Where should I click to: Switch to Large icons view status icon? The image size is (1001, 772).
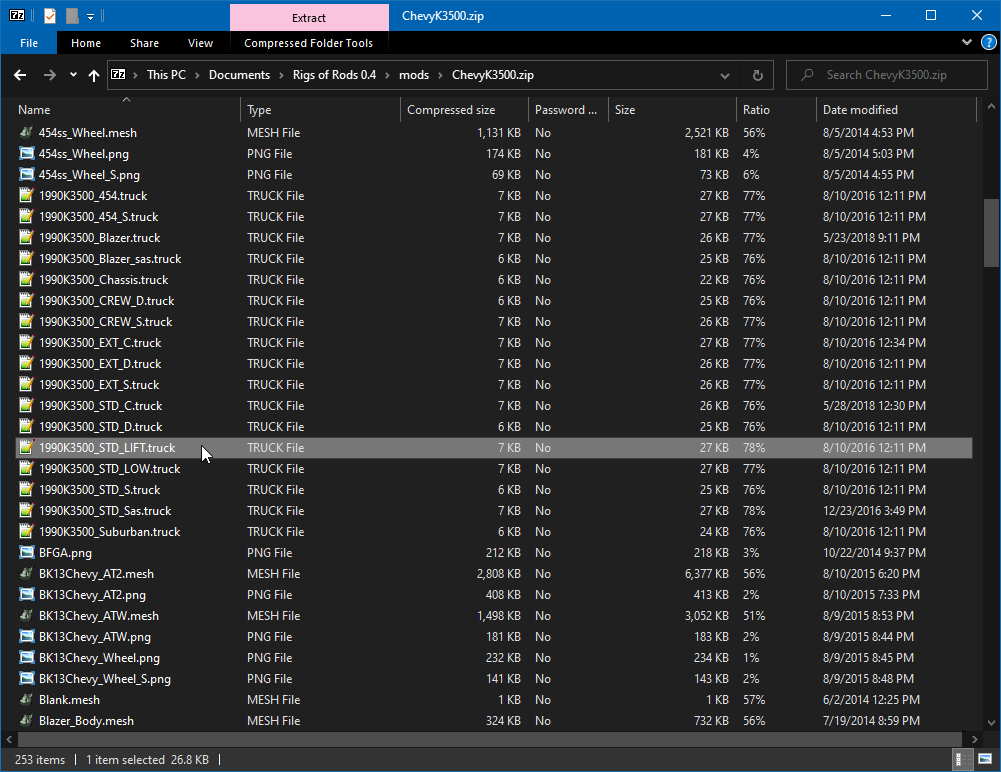[984, 759]
